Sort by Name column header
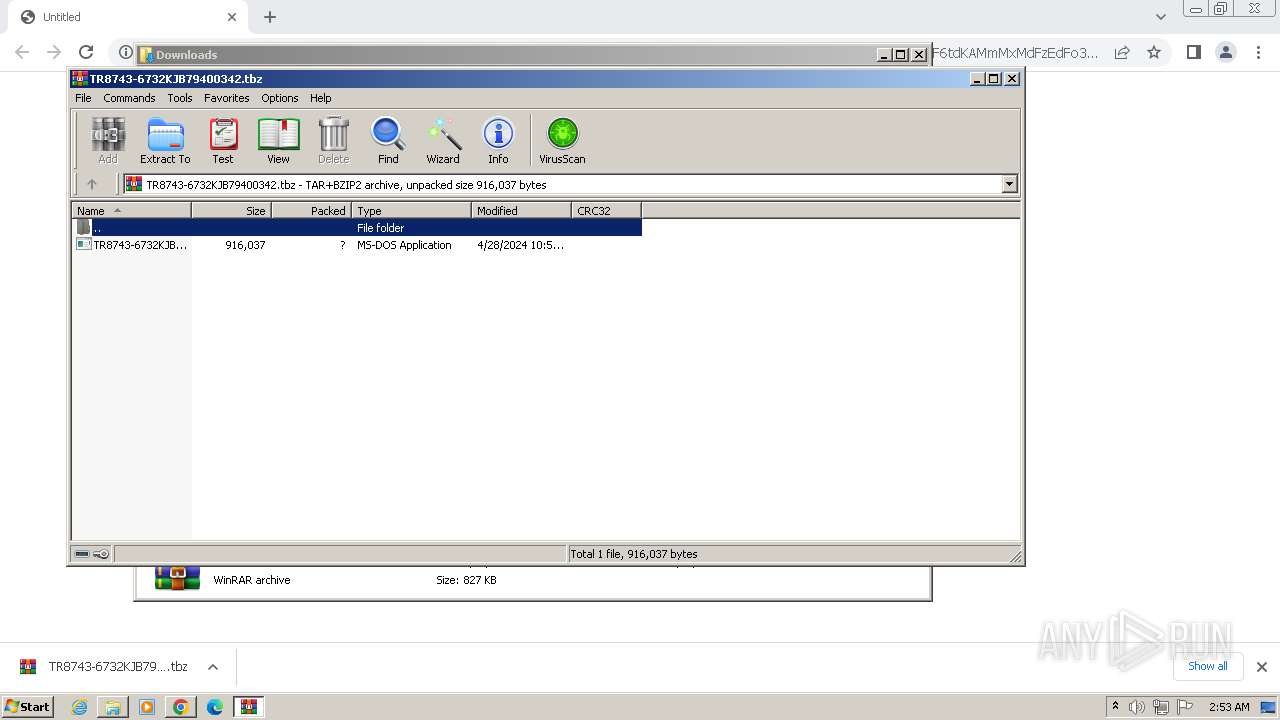The height and width of the screenshot is (720, 1280). [x=131, y=211]
